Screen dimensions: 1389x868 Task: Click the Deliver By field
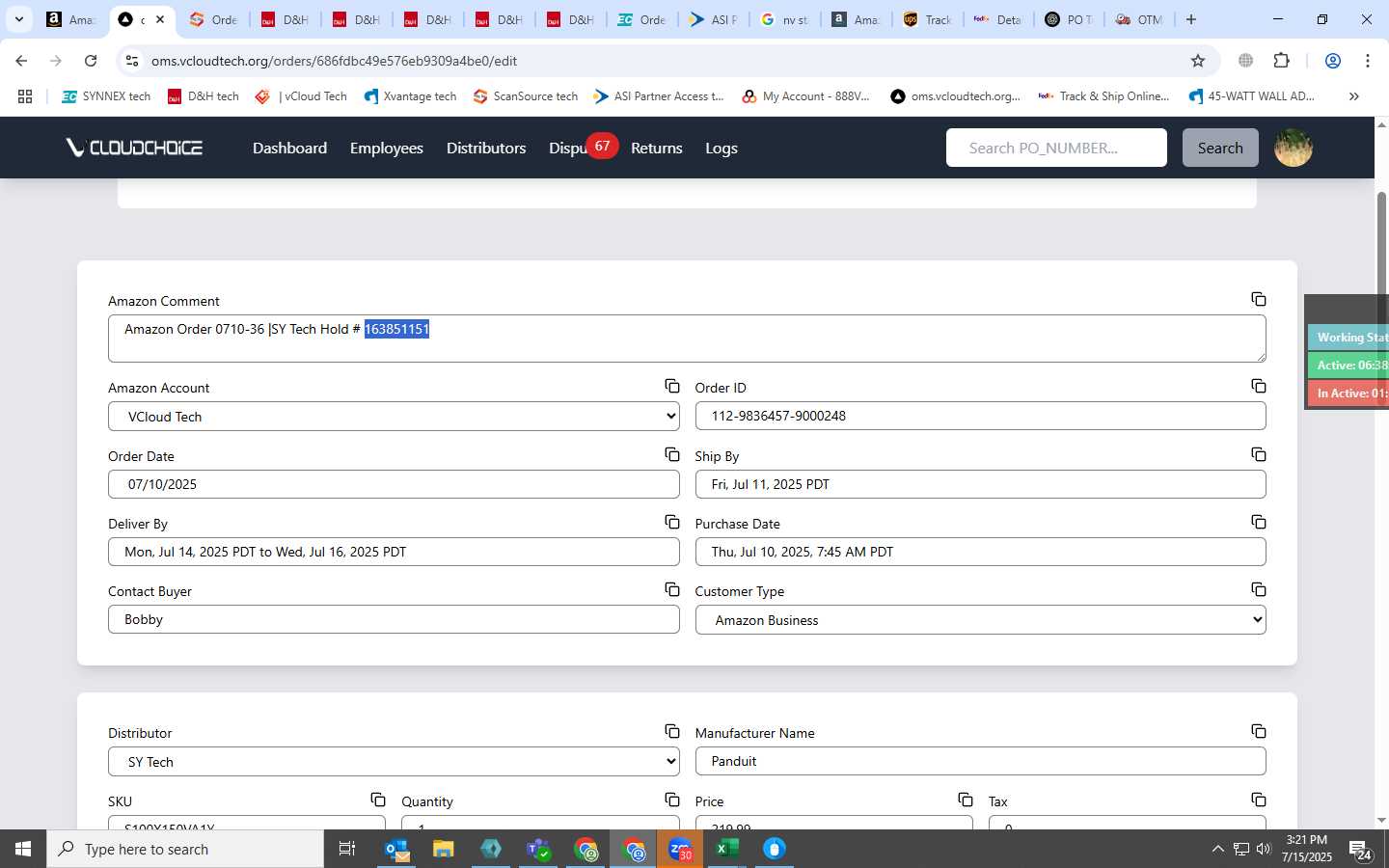[x=394, y=552]
